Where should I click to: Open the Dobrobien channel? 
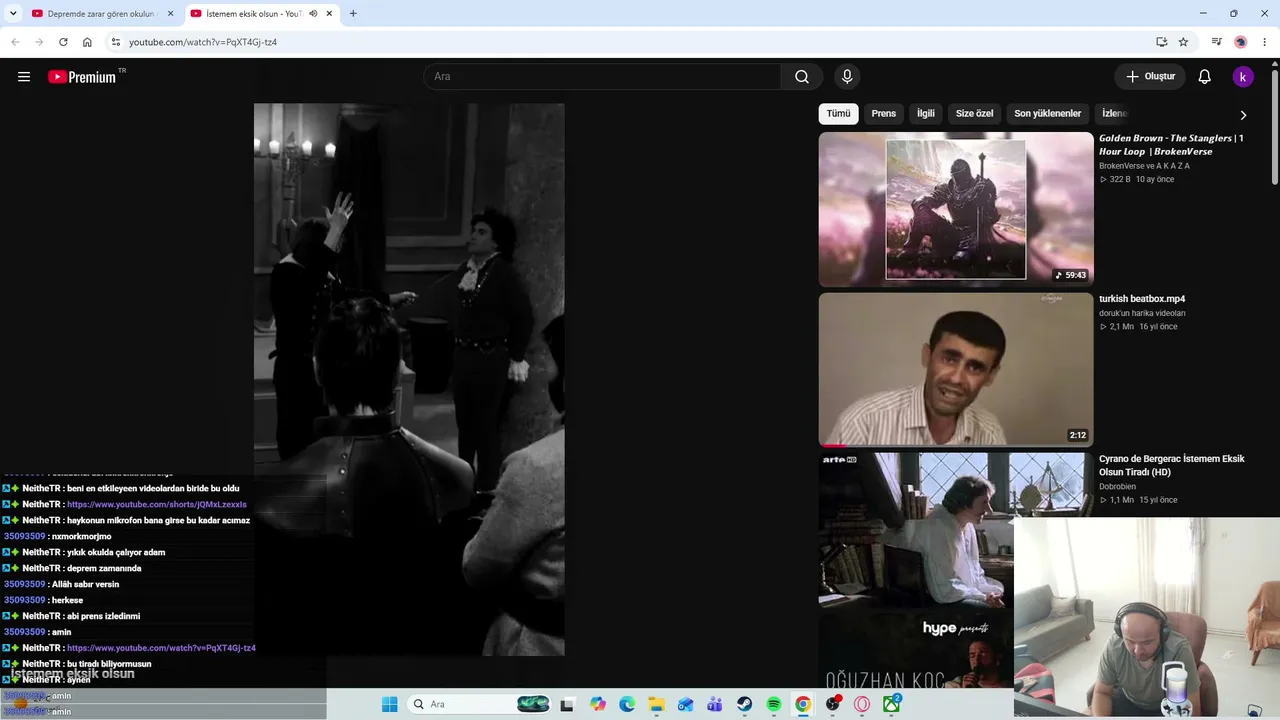point(1117,487)
